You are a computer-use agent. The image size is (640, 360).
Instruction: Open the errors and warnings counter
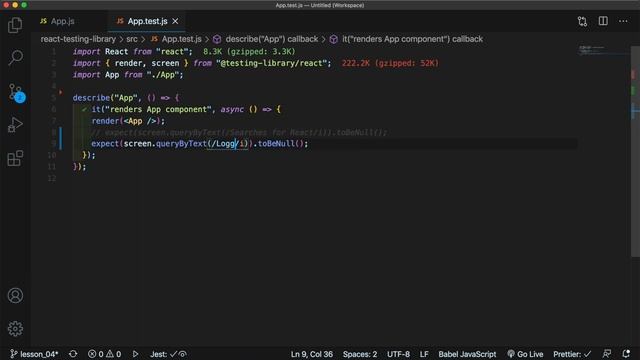[104, 354]
